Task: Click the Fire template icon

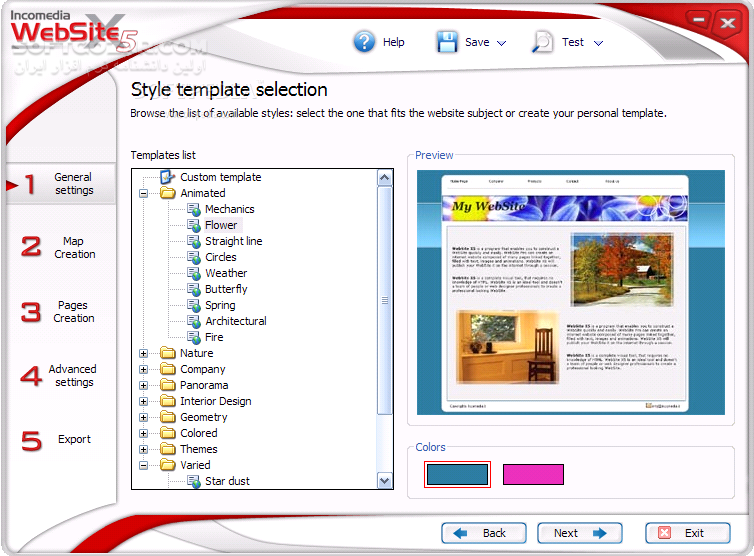Action: [194, 337]
